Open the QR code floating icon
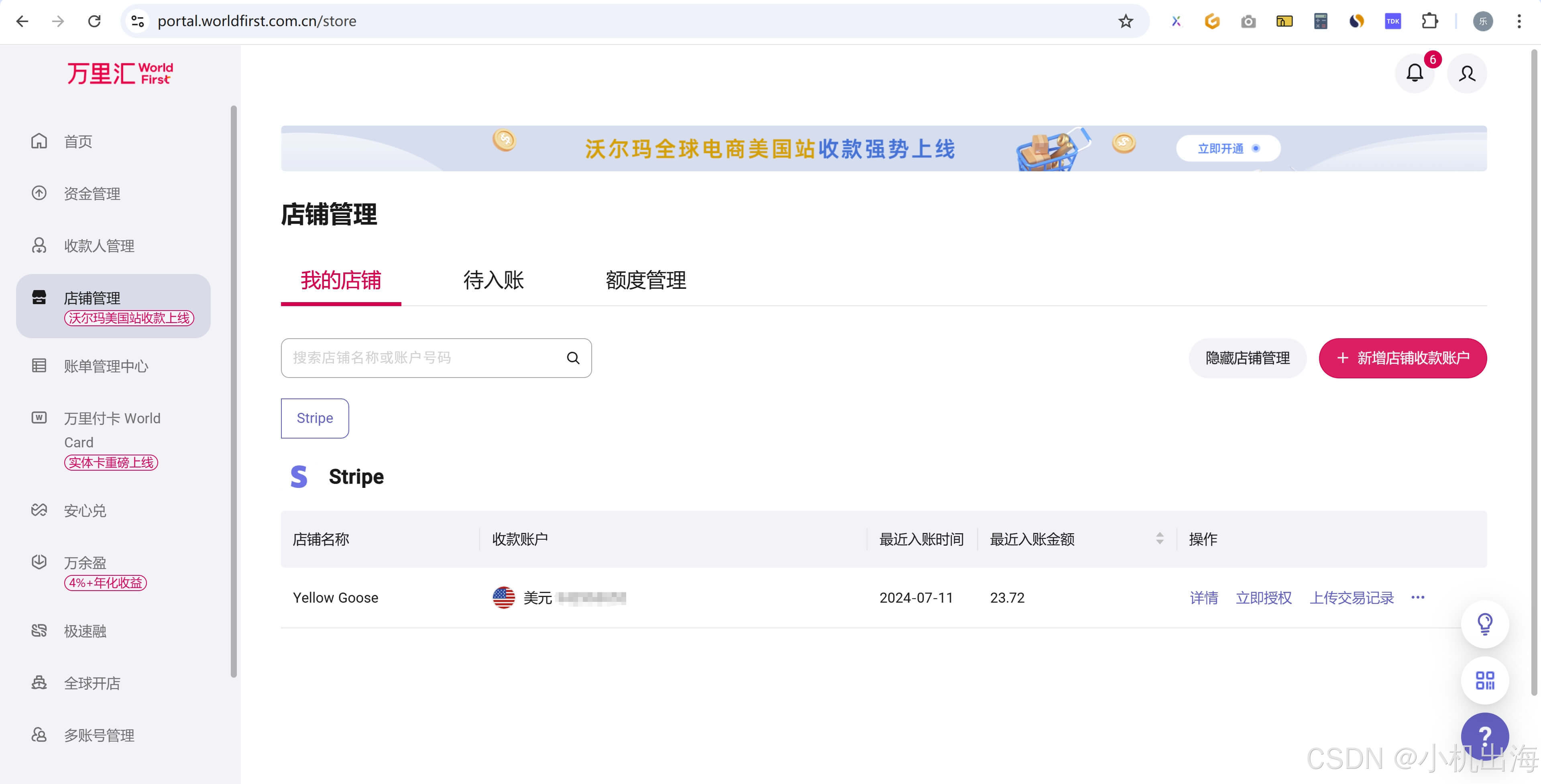The height and width of the screenshot is (784, 1541). 1485,680
